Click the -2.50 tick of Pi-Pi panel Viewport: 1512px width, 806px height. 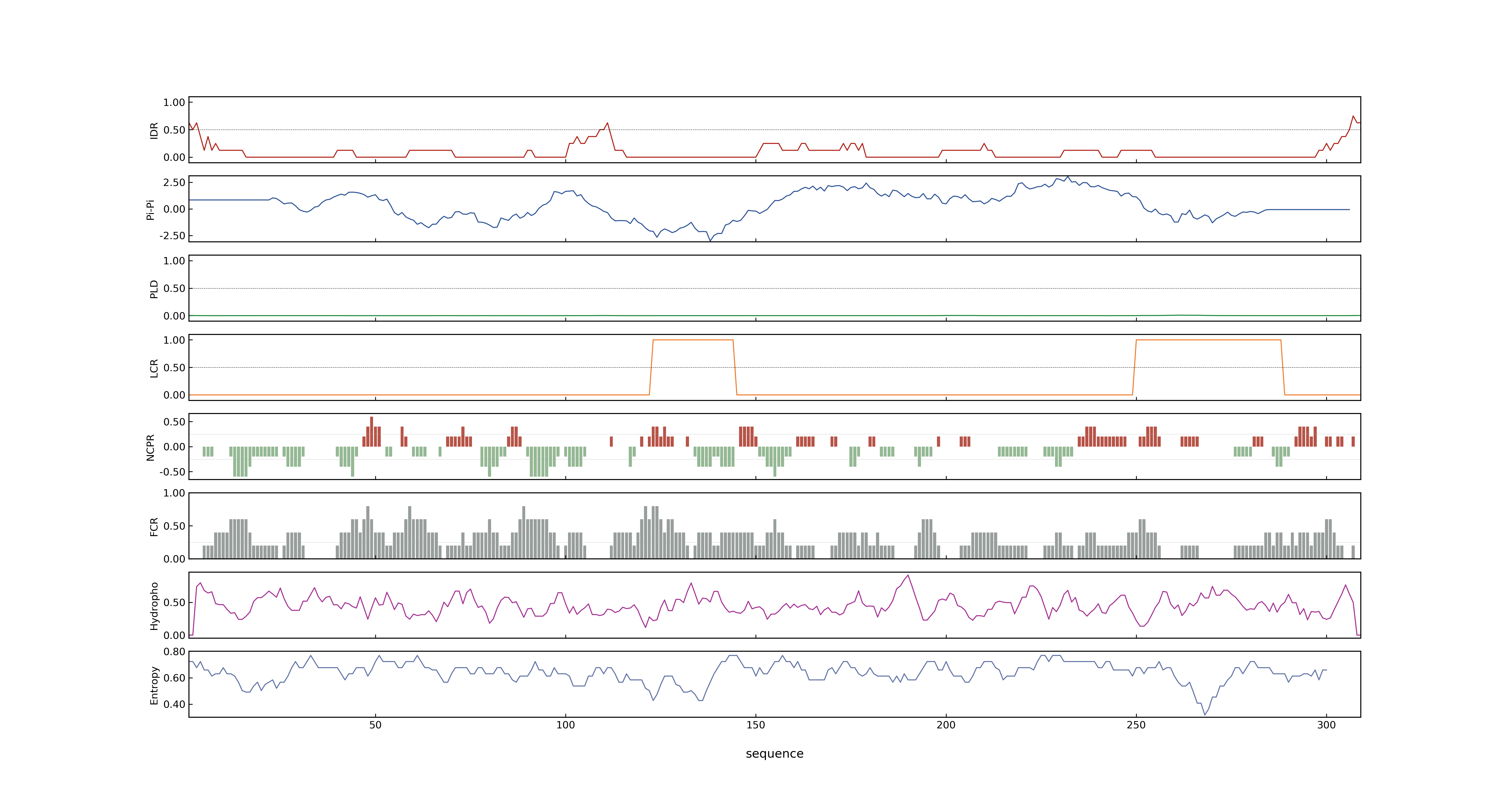click(172, 236)
